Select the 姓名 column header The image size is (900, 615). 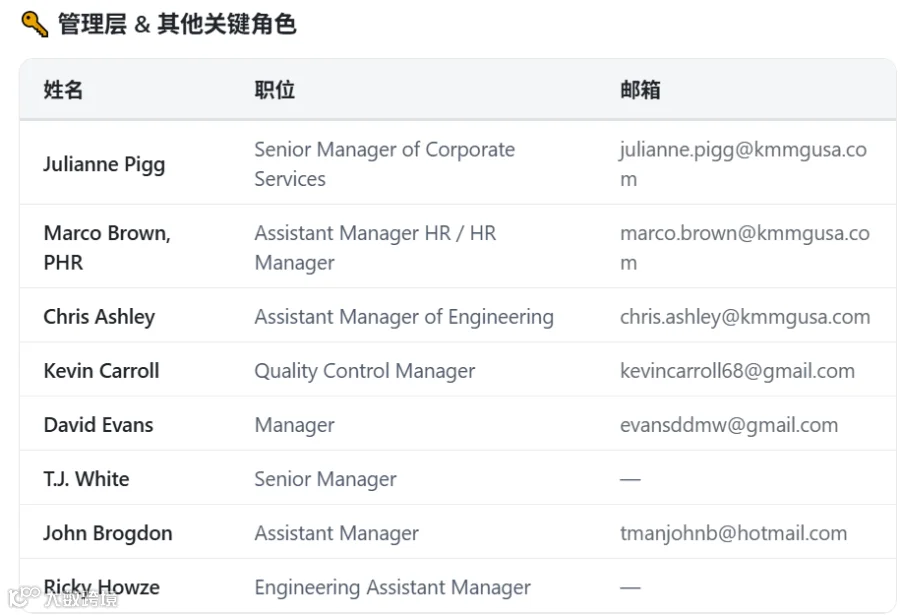tap(63, 90)
